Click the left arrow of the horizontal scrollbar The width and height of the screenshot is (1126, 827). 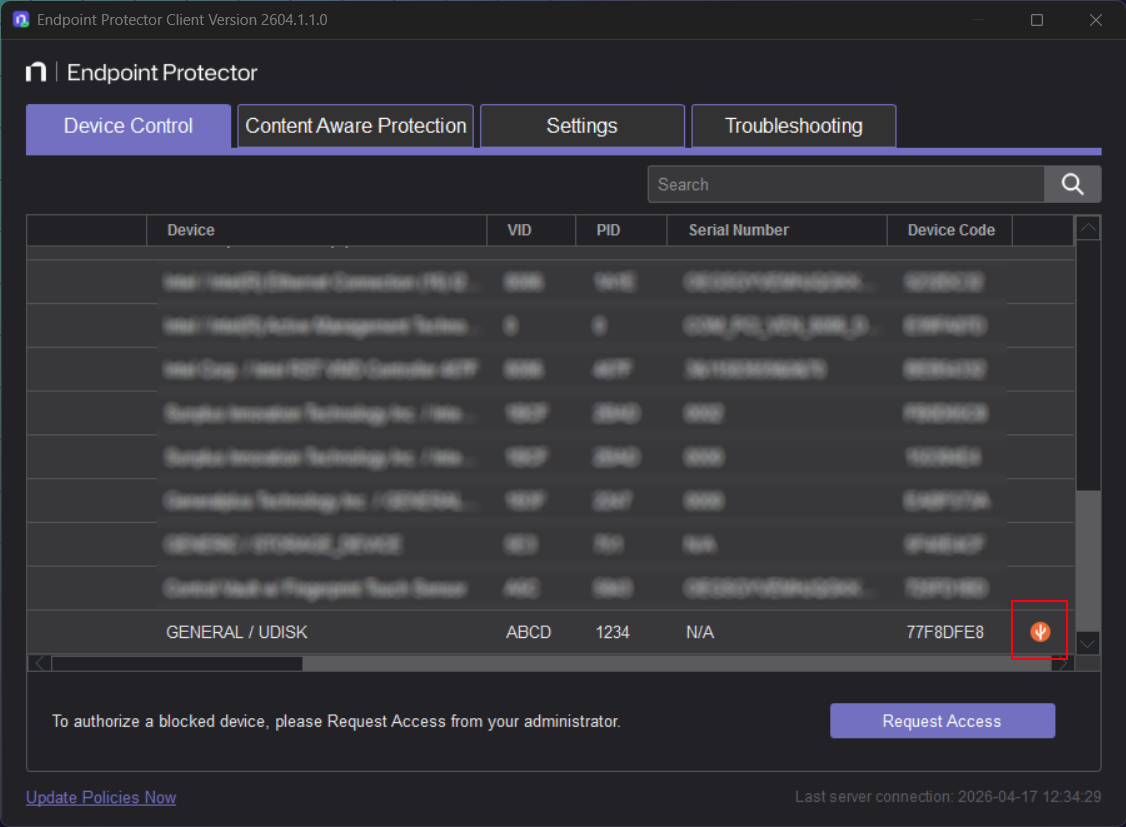(x=38, y=662)
